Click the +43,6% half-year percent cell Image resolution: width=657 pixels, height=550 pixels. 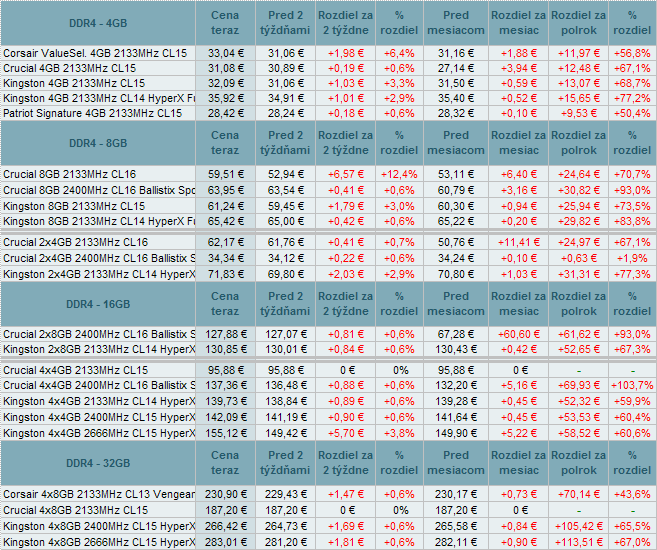click(x=632, y=494)
